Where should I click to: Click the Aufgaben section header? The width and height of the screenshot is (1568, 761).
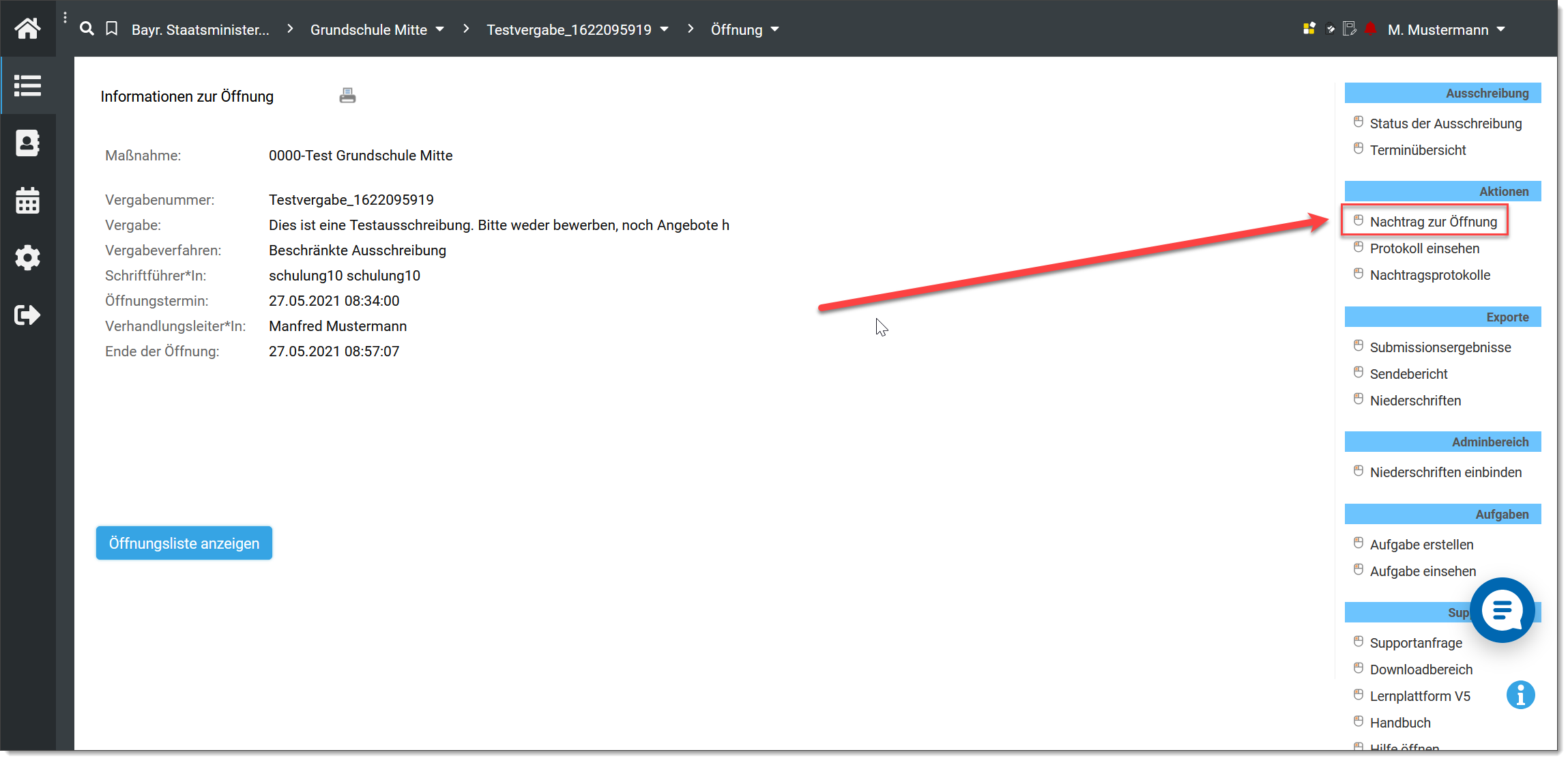click(1442, 515)
